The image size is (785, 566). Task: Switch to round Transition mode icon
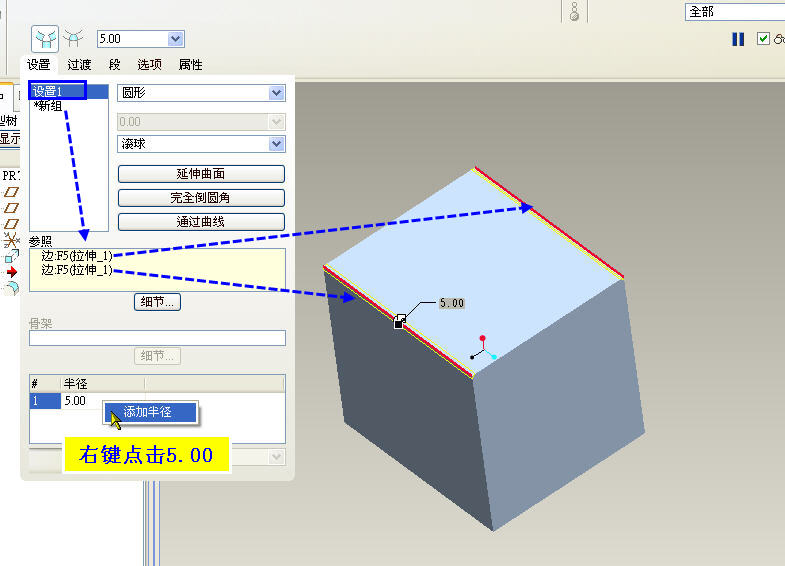click(73, 39)
